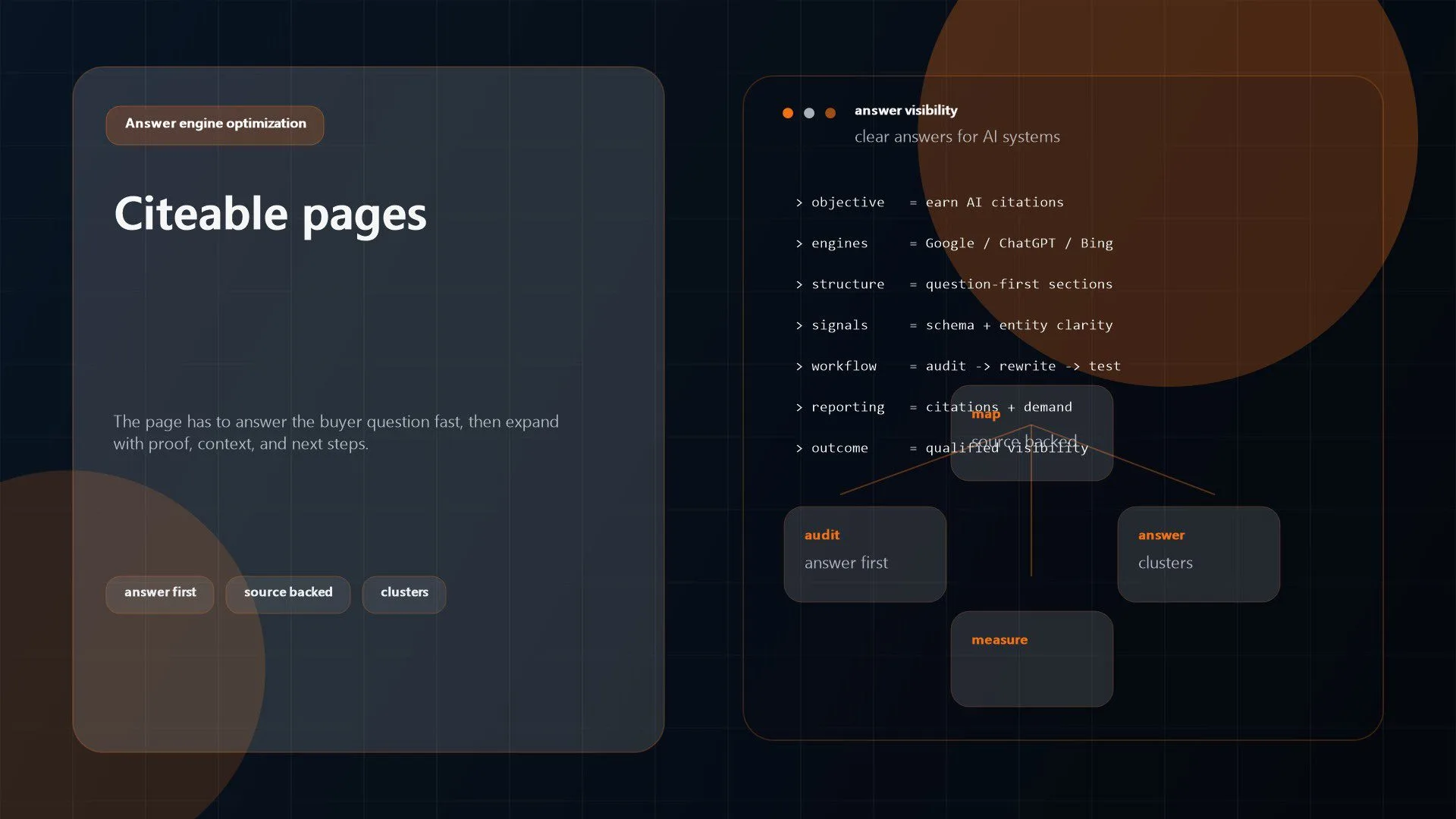Screen dimensions: 1456x819
Task: Click the 'signals' key label
Action: pos(839,325)
